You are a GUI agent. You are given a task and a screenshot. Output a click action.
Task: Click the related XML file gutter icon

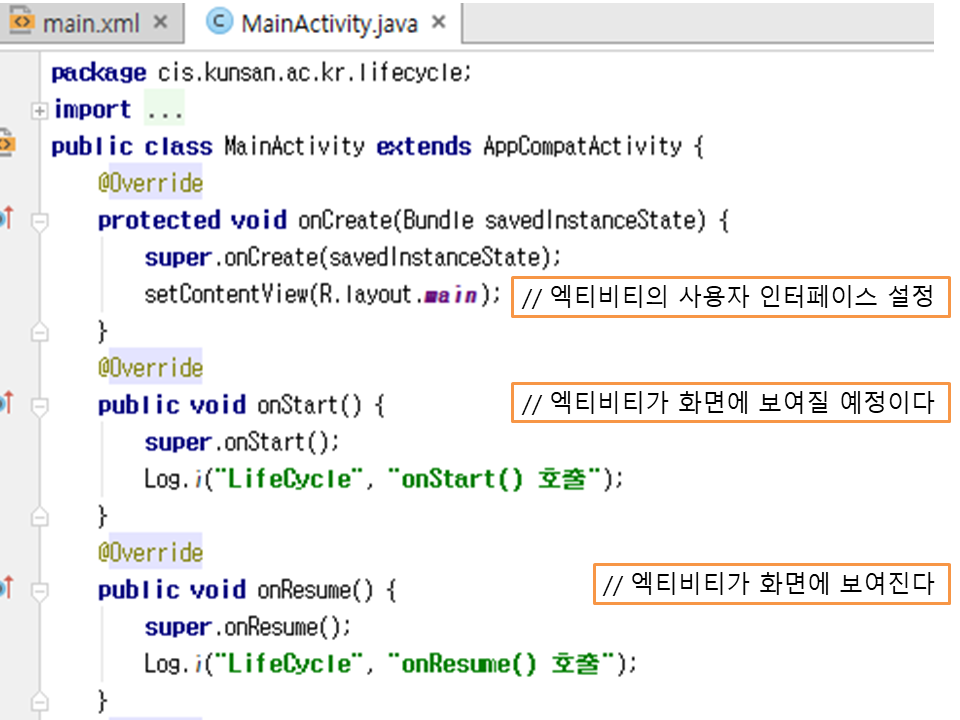(7, 145)
